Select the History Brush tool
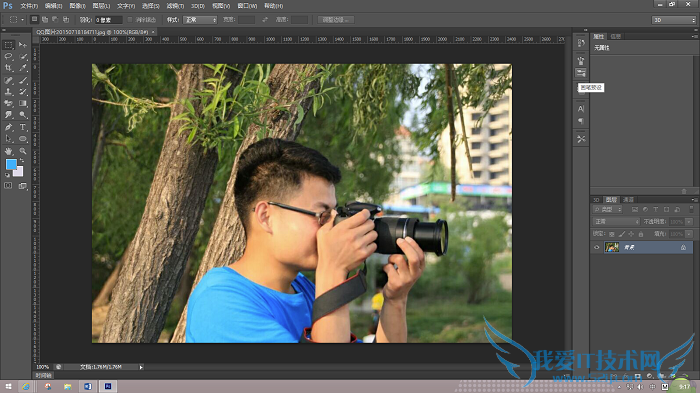Screen dimensions: 700x393 tap(23, 92)
